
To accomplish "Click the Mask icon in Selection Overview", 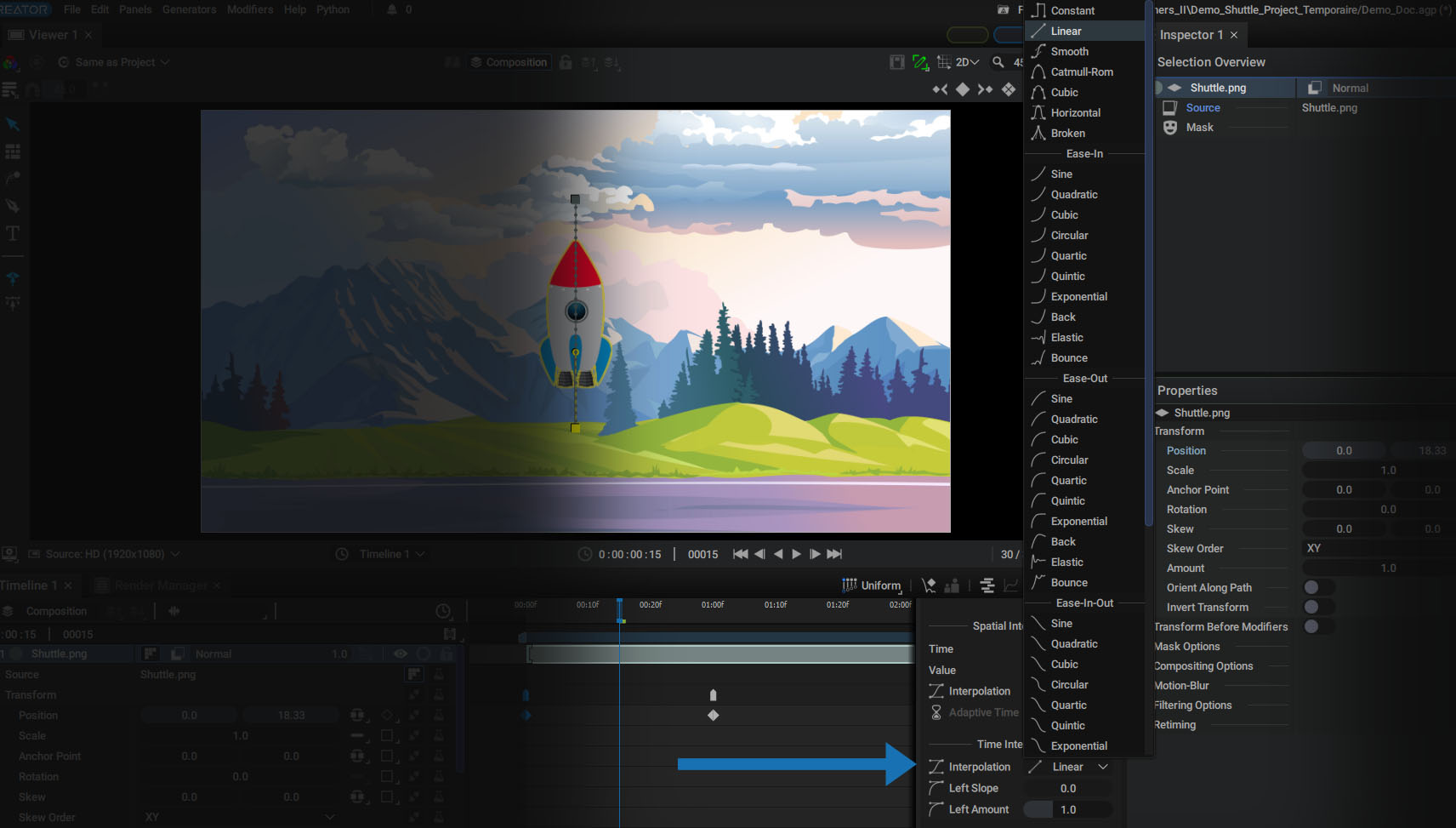I will (1170, 128).
